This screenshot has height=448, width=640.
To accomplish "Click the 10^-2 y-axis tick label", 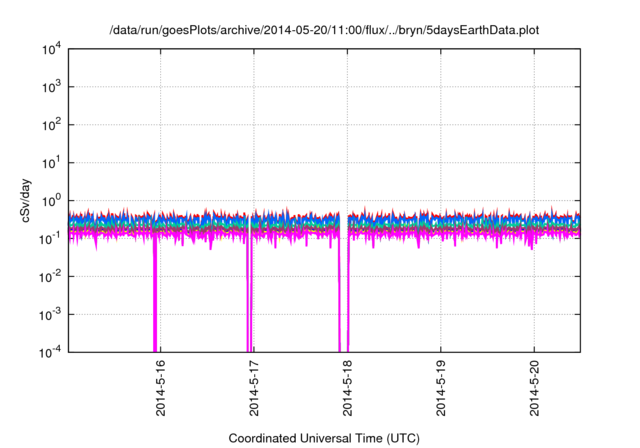I will [50, 277].
